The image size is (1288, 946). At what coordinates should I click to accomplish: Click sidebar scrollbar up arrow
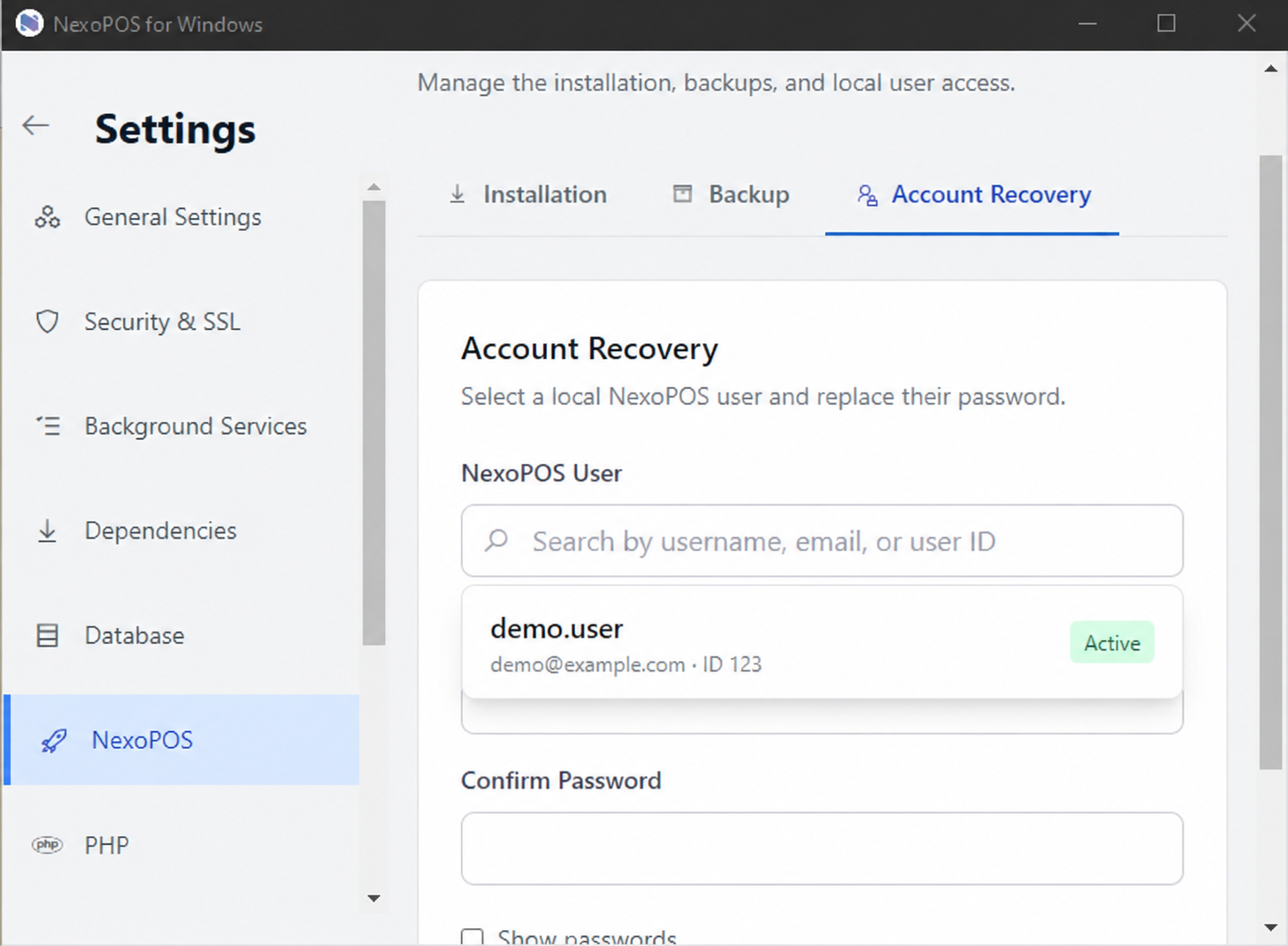(374, 187)
